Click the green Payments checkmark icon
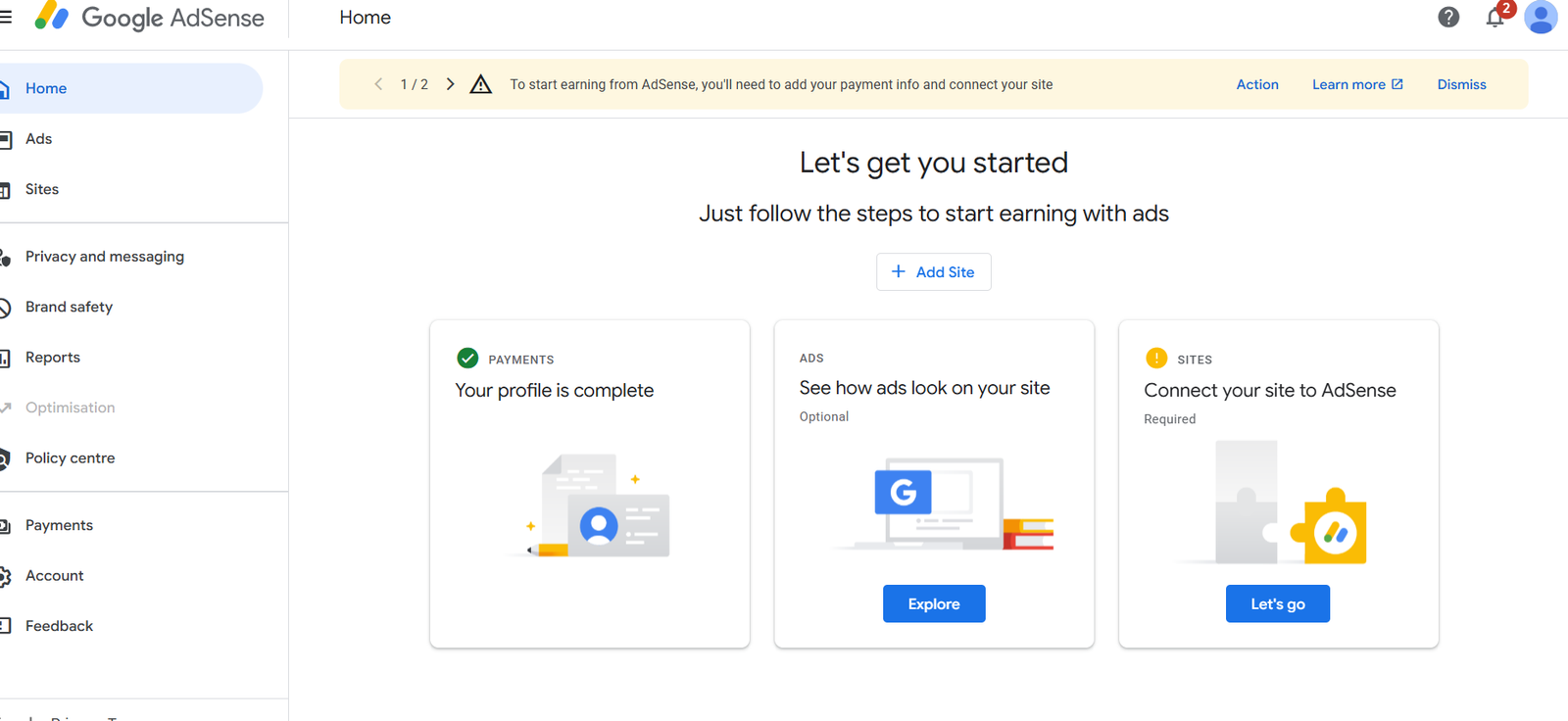The height and width of the screenshot is (721, 1568). [x=467, y=359]
